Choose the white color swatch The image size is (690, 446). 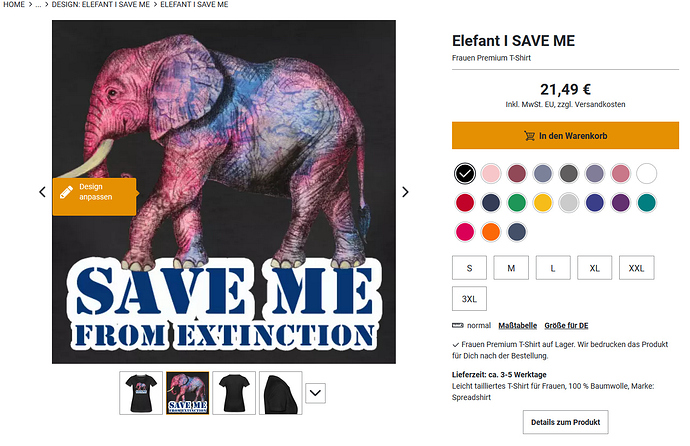pyautogui.click(x=646, y=174)
